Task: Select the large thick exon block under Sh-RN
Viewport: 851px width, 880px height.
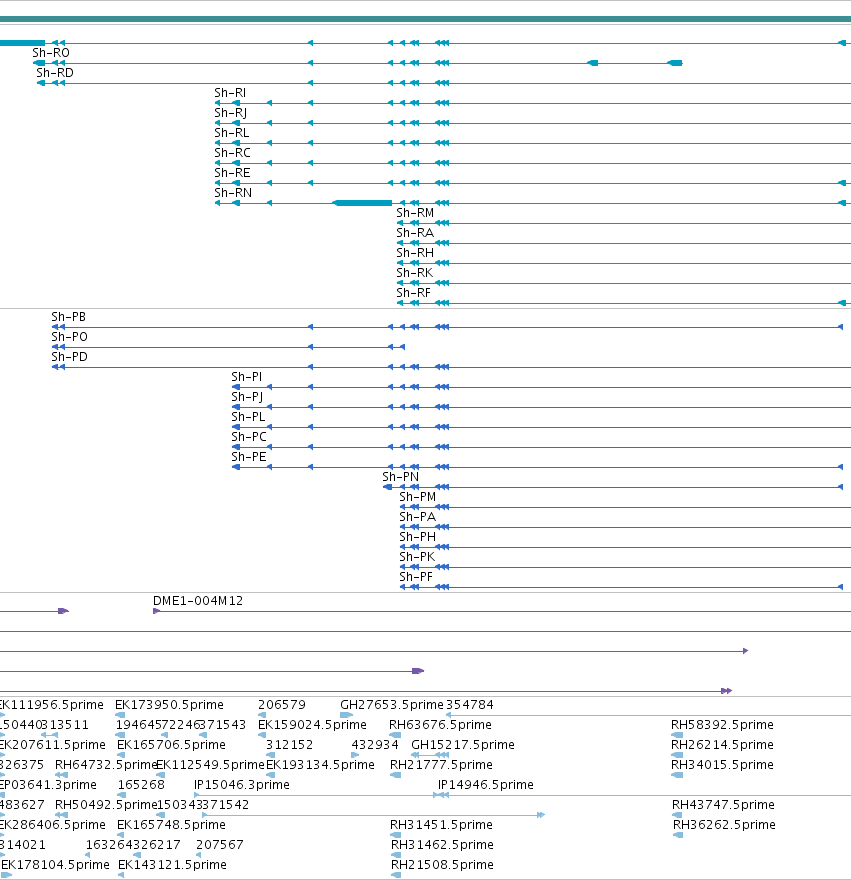Action: [x=363, y=203]
